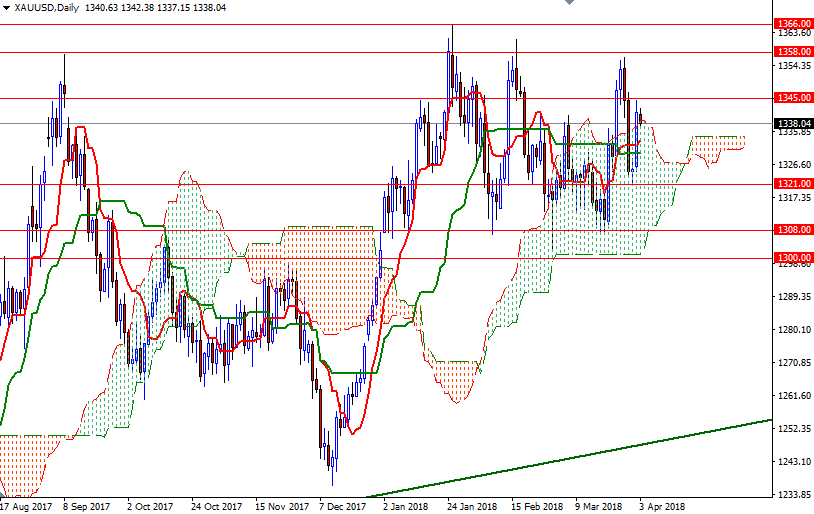Click the 1363.60 price scale value
Image resolution: width=814 pixels, height=514 pixels.
coord(794,33)
